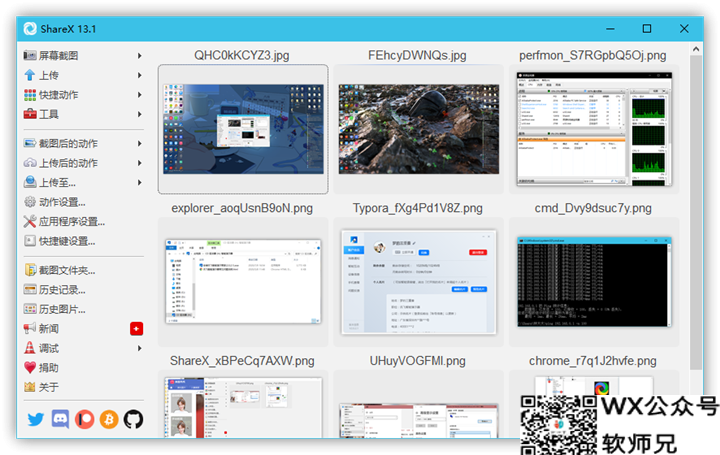Viewport: 720px width, 455px height.
Task: Select the ShareX_xBPeCq7AXW.png thumbnail
Action: click(x=243, y=404)
